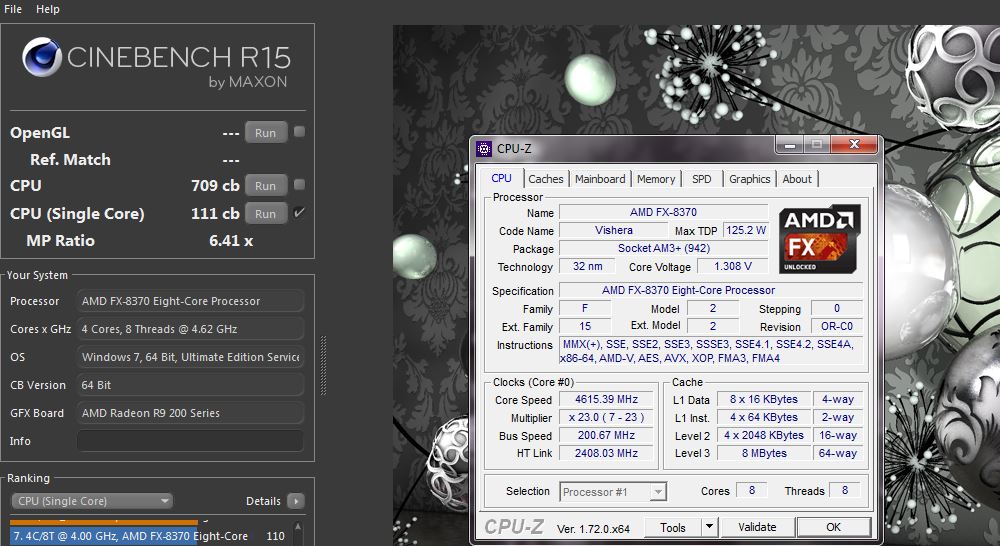Click the CB Version 64 Bit field
Screen dimensions: 1000x546
pyautogui.click(x=190, y=385)
